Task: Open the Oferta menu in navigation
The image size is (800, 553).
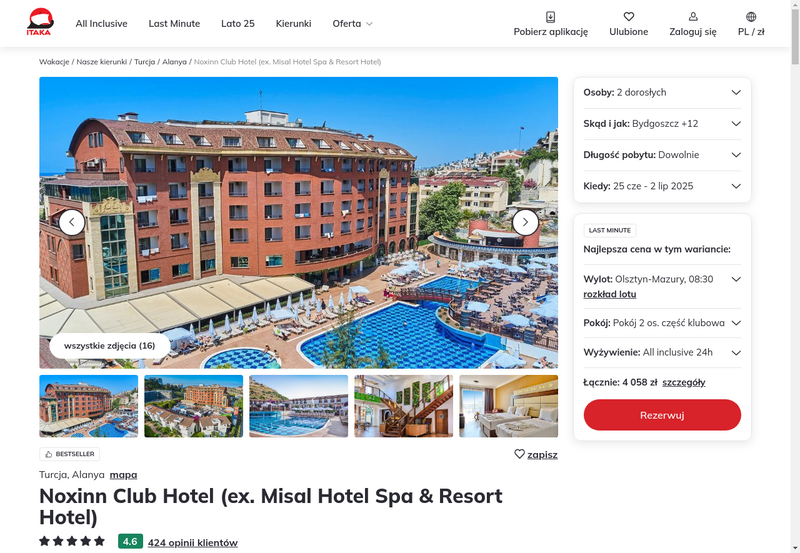Action: click(x=353, y=23)
